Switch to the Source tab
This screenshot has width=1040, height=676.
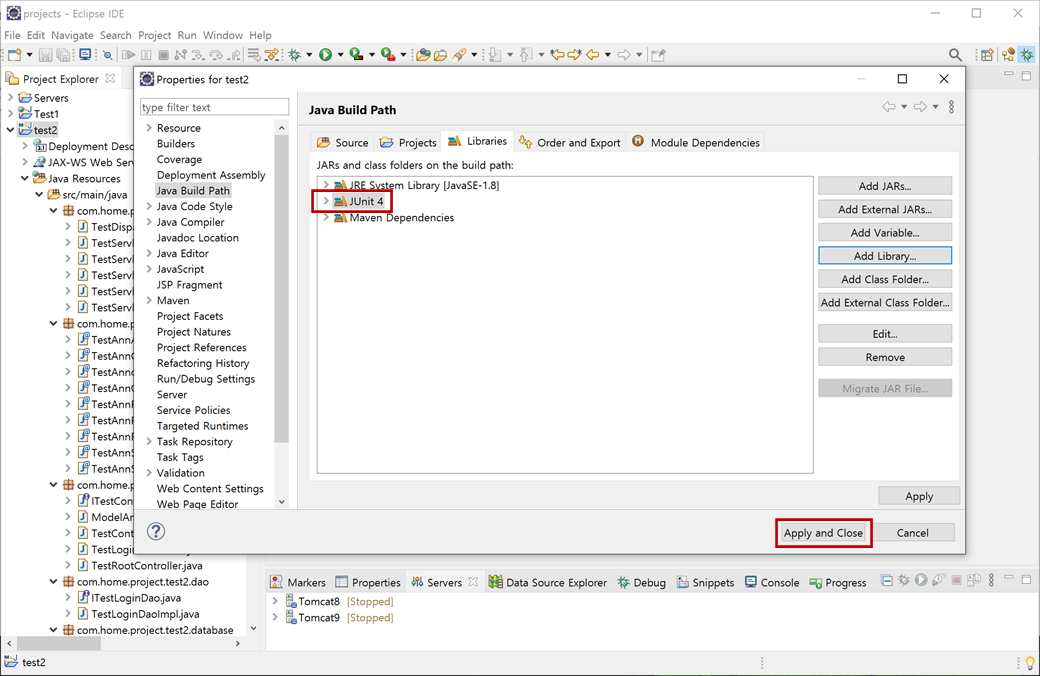click(343, 143)
